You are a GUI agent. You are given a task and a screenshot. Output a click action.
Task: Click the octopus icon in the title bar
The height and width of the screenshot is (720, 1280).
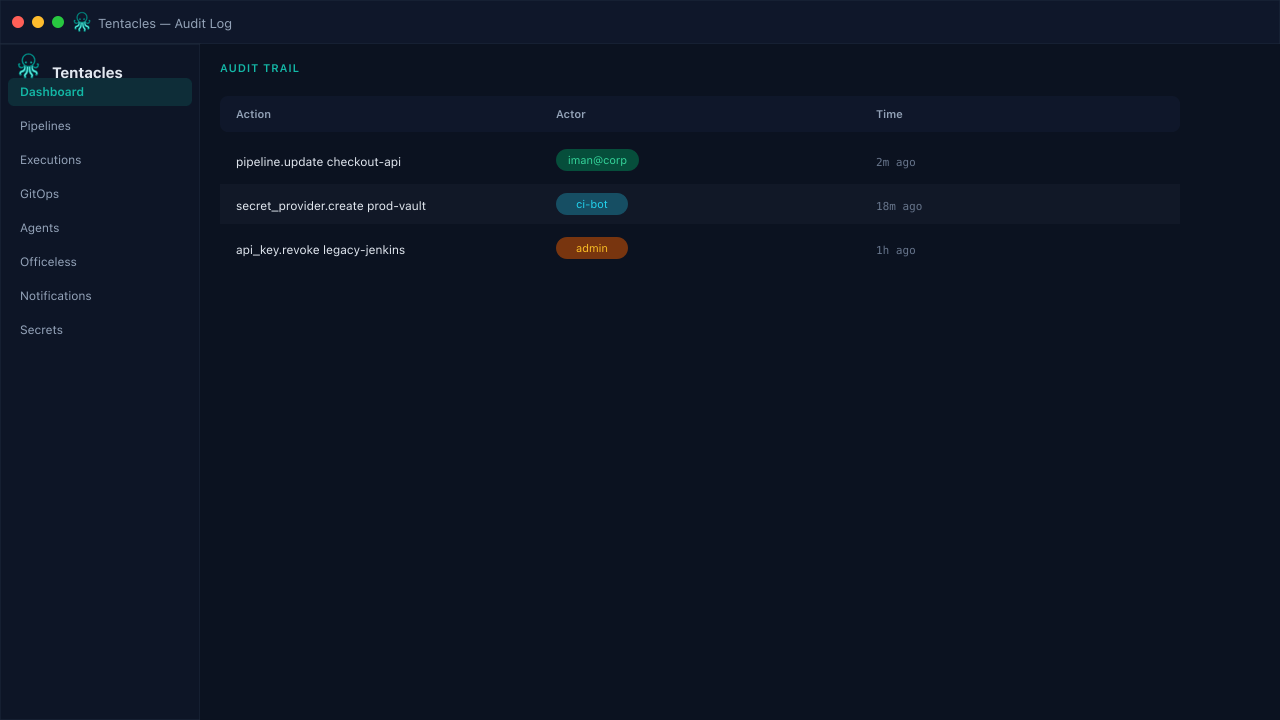[x=82, y=22]
